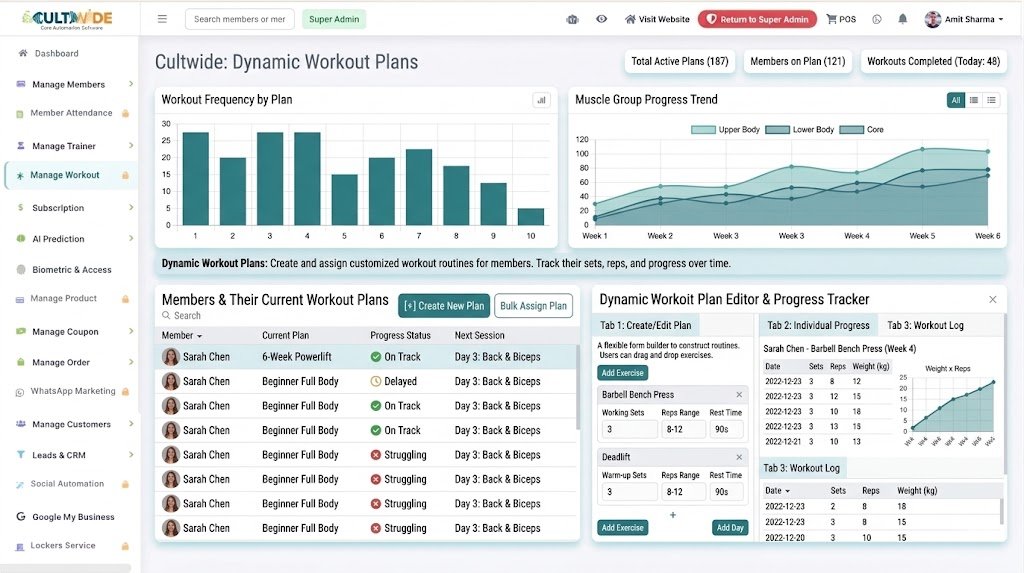Expand Manage Trainer submenu arrow
The width and height of the screenshot is (1024, 573).
(131, 146)
